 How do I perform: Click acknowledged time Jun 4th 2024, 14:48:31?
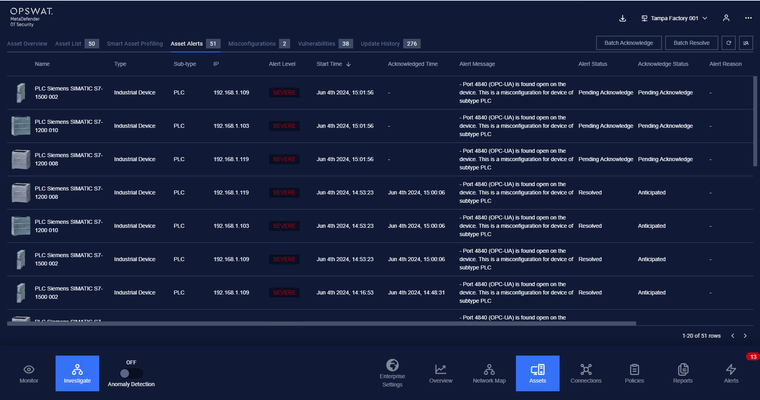coord(416,293)
